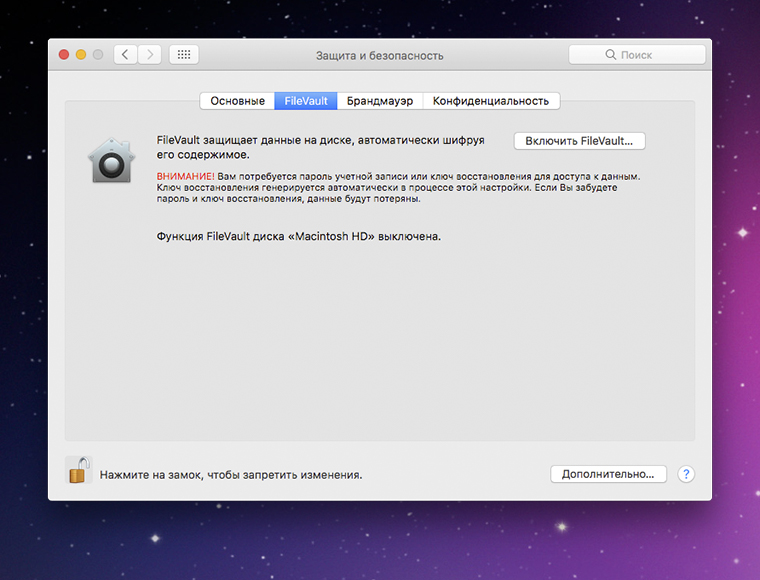Open the Дополнительно... settings
This screenshot has height=580, width=760.
(x=608, y=474)
